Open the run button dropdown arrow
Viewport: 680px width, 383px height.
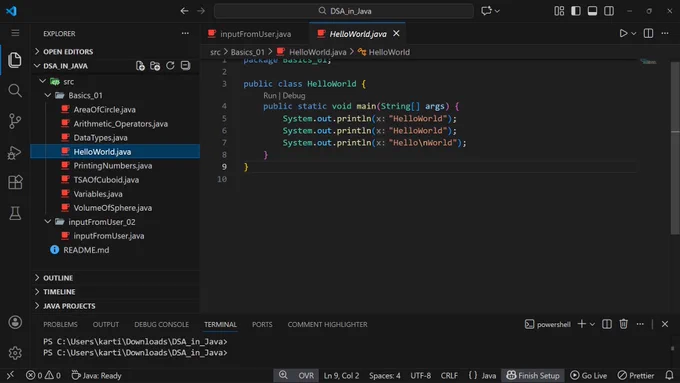click(634, 34)
